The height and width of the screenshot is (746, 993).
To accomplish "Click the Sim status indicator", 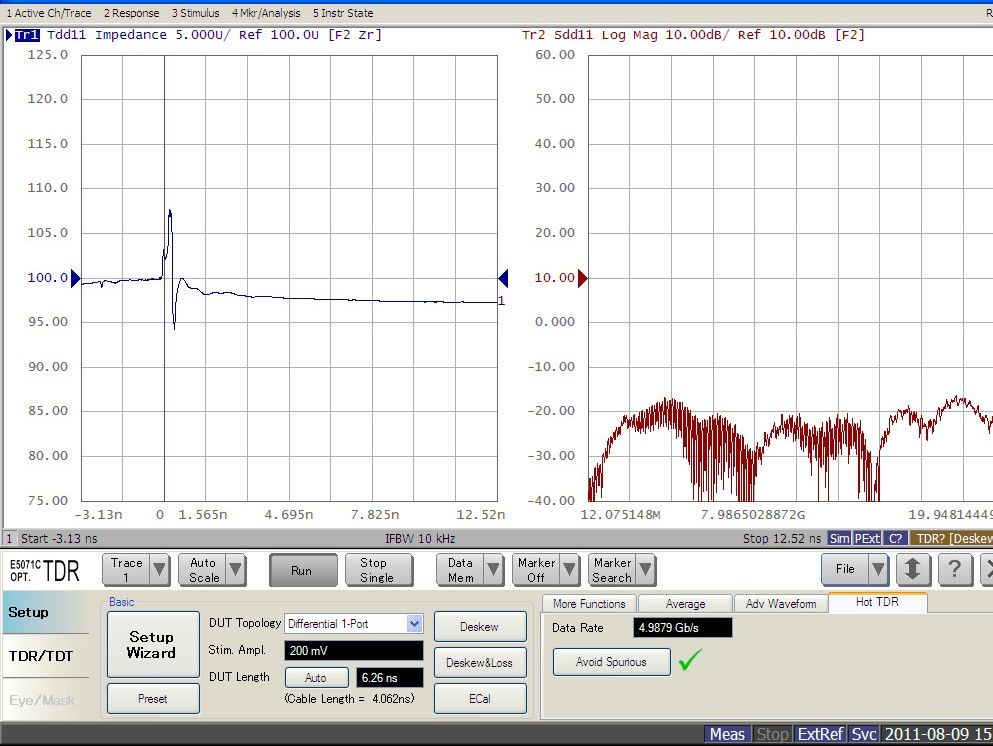I will pos(839,538).
